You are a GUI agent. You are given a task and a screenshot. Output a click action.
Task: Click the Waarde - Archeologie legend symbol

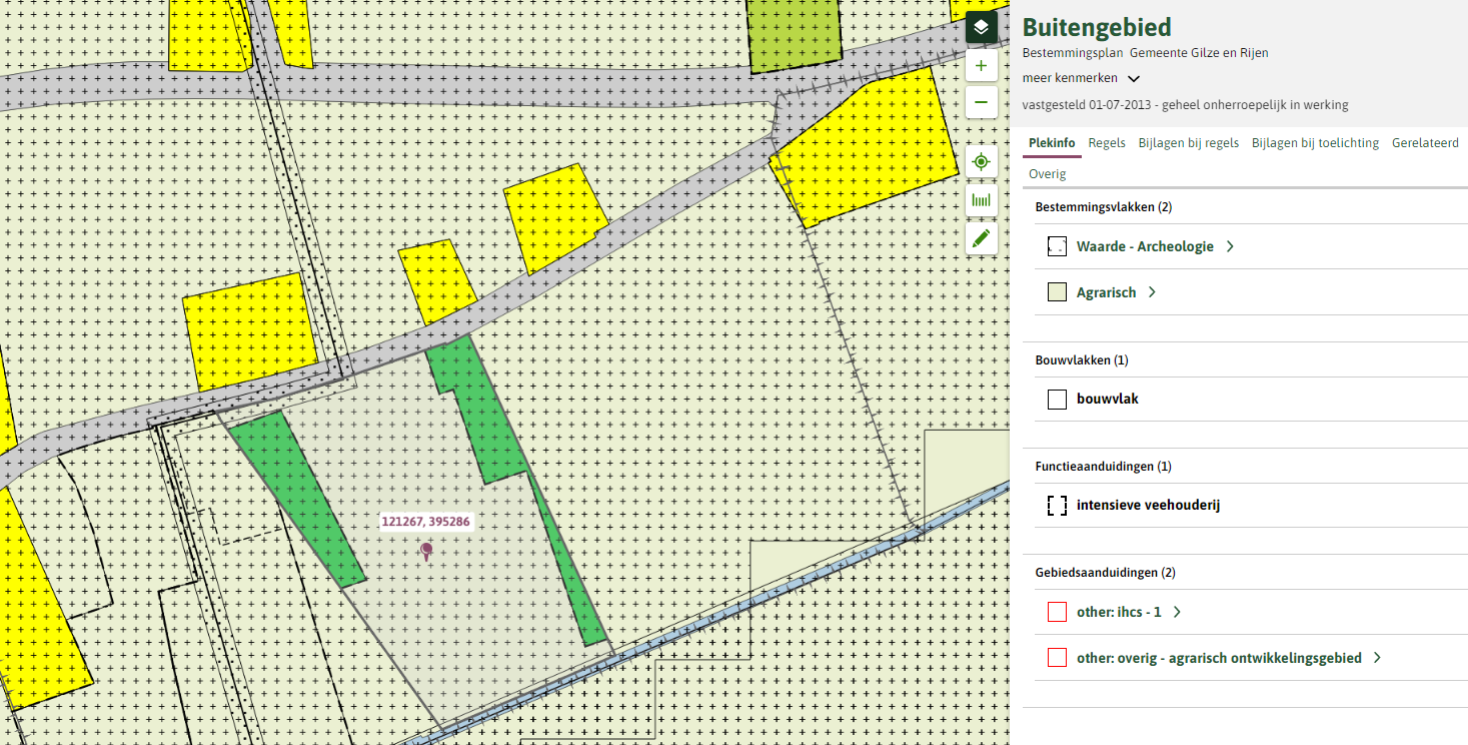[1057, 246]
